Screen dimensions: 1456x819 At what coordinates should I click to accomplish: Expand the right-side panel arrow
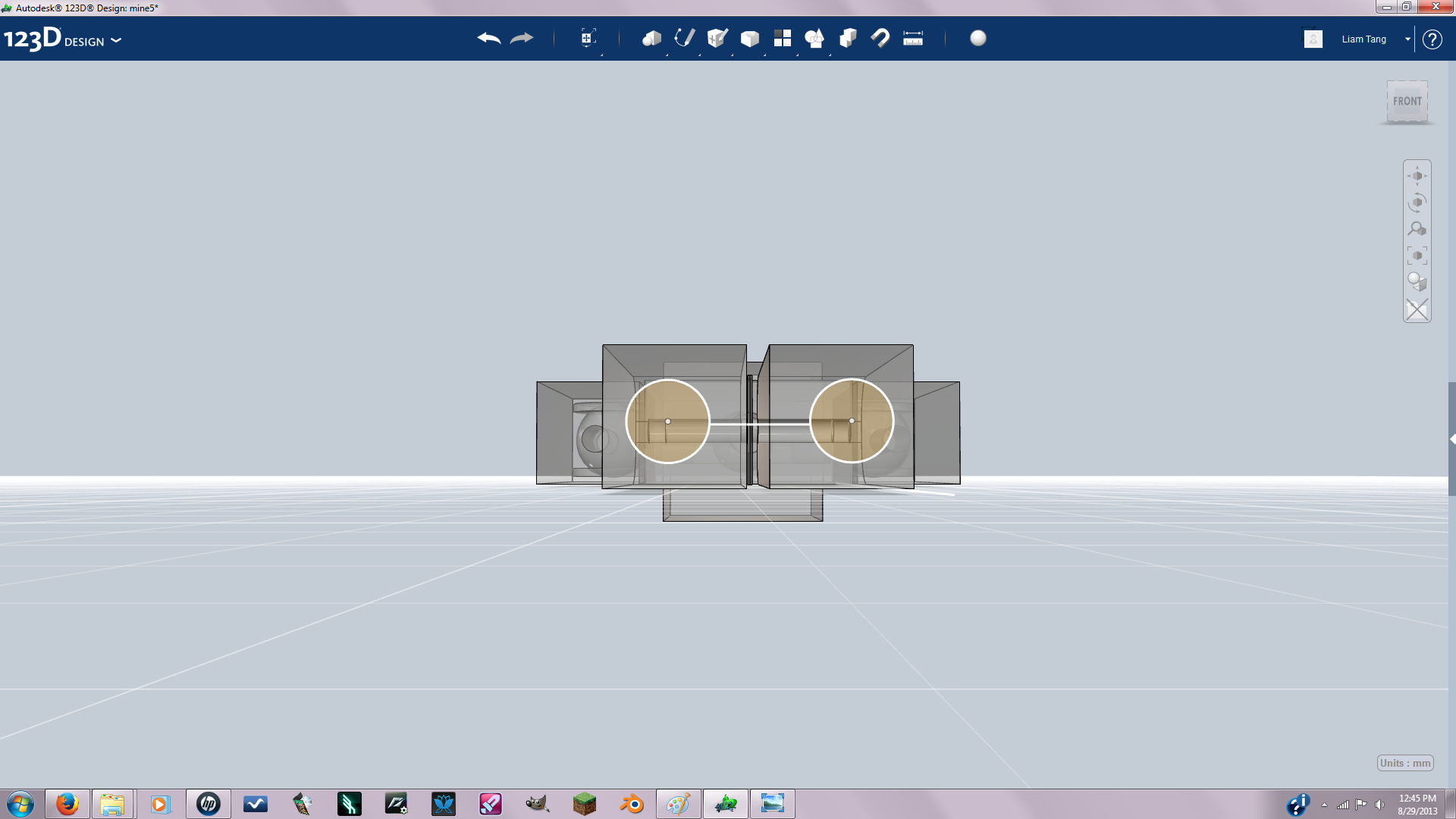pyautogui.click(x=1452, y=439)
